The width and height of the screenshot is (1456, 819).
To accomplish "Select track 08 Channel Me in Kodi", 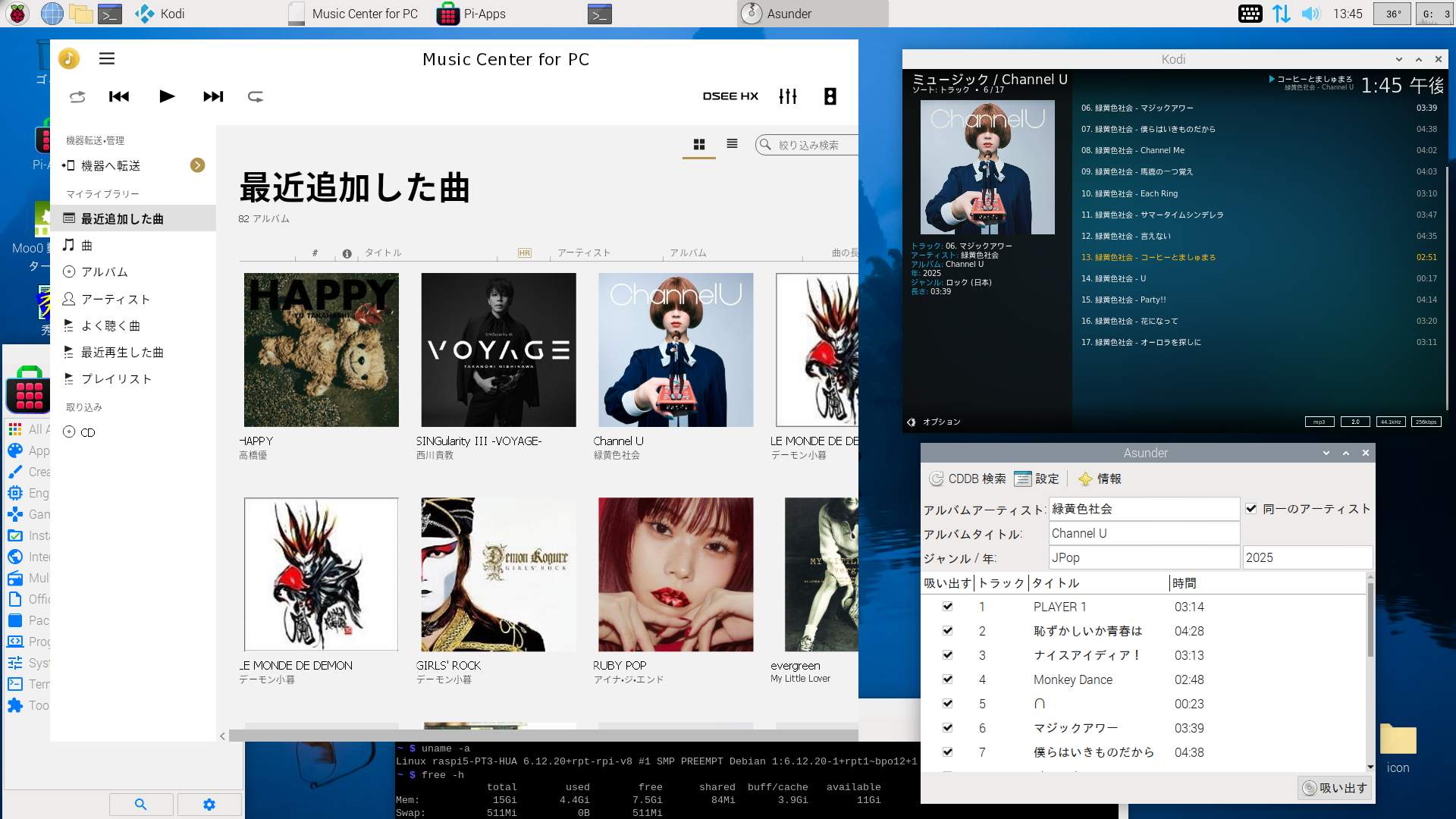I will pyautogui.click(x=1259, y=150).
